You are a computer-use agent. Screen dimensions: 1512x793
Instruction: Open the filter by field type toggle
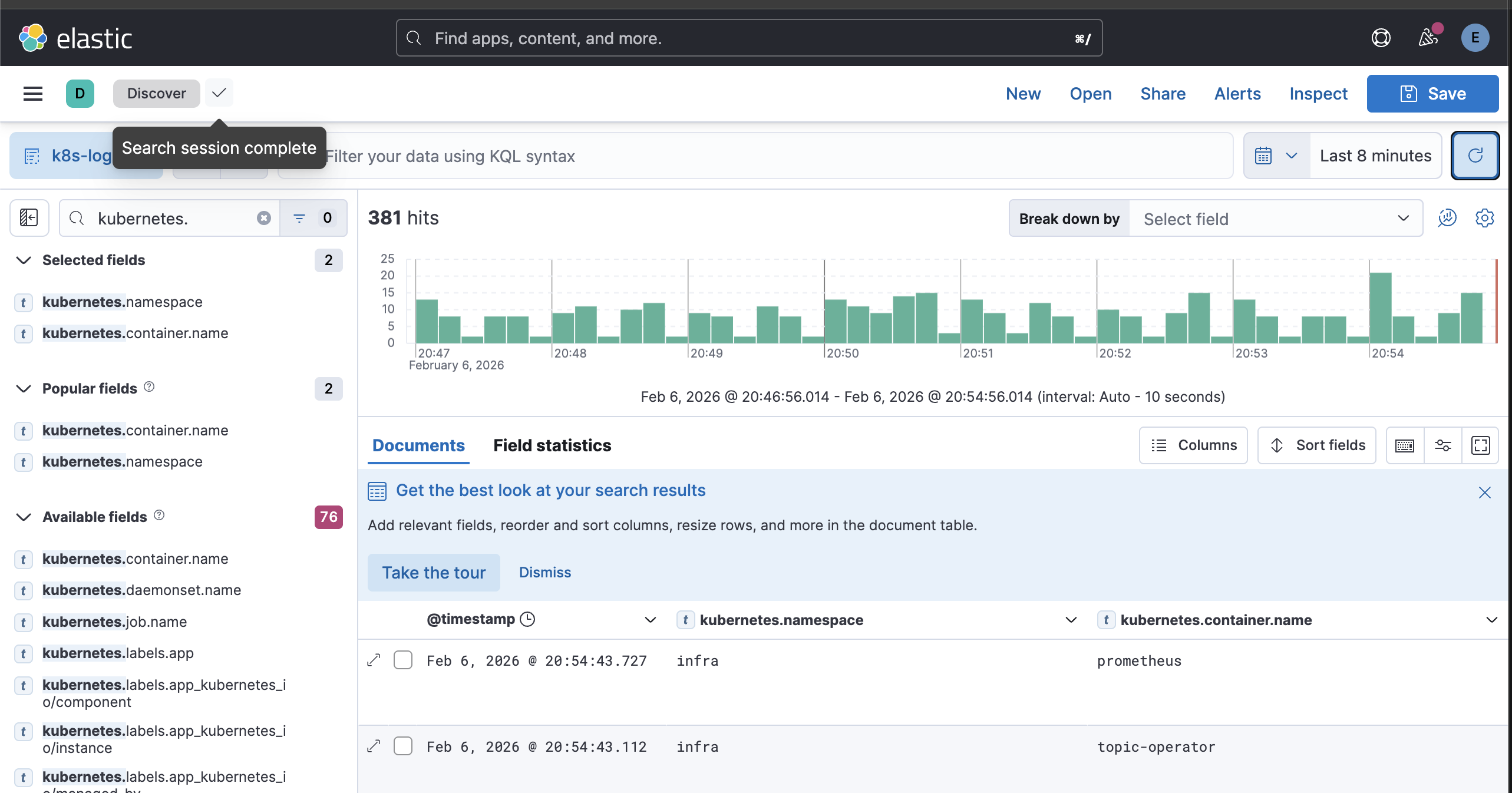[312, 218]
